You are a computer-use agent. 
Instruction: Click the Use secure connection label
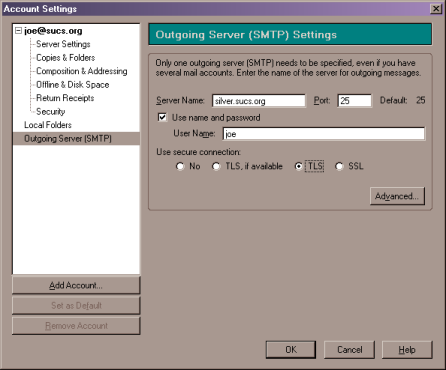tap(198, 152)
